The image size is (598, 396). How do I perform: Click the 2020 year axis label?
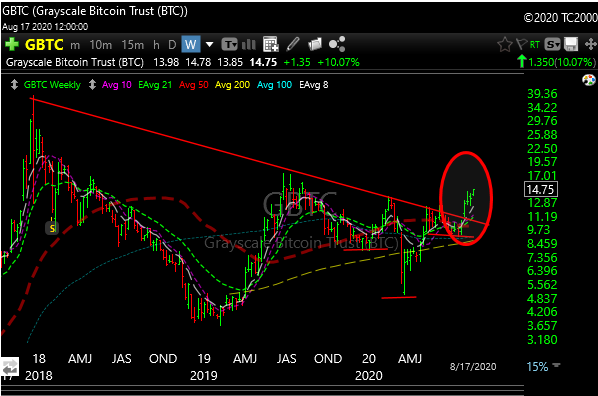point(368,376)
